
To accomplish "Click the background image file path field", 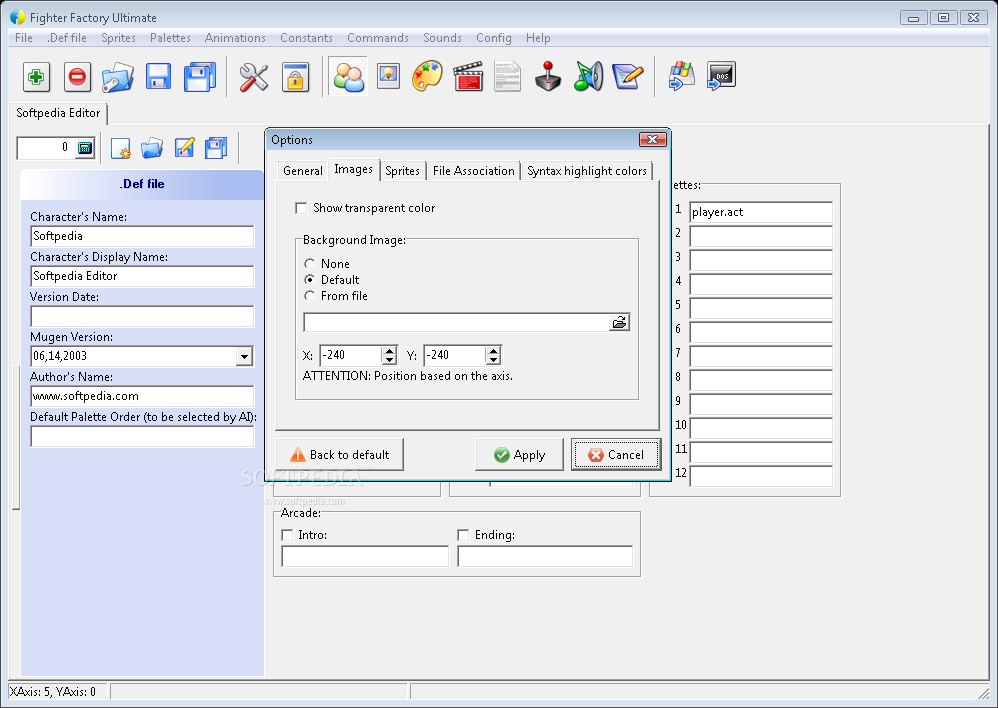I will (x=456, y=323).
